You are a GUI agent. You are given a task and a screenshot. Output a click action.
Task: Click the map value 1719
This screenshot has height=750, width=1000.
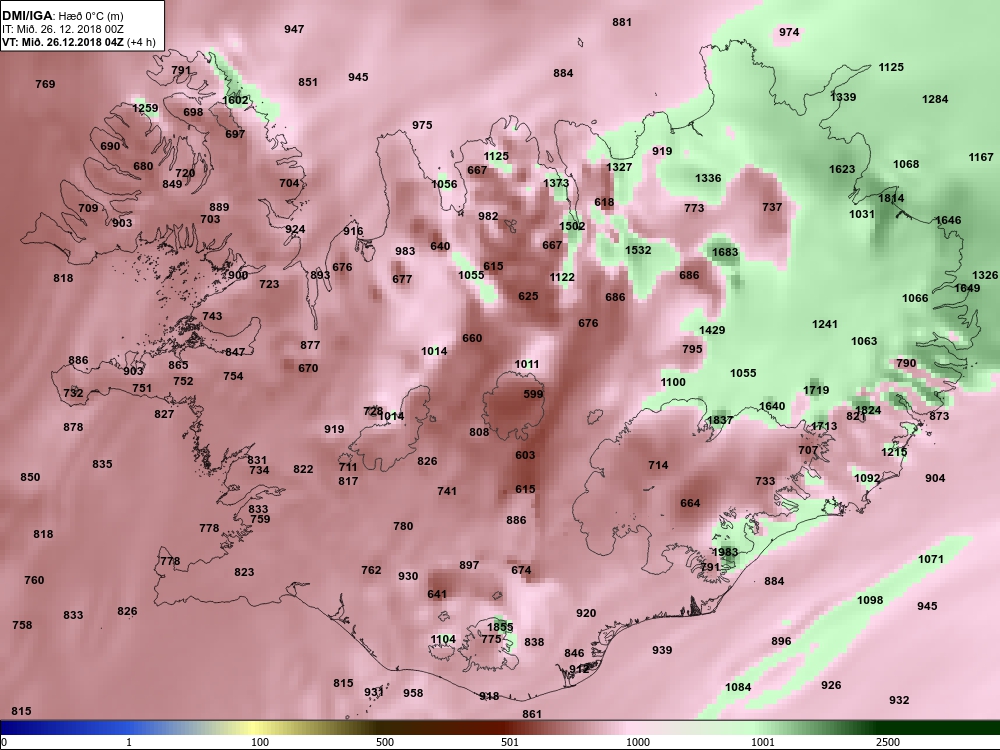[816, 390]
